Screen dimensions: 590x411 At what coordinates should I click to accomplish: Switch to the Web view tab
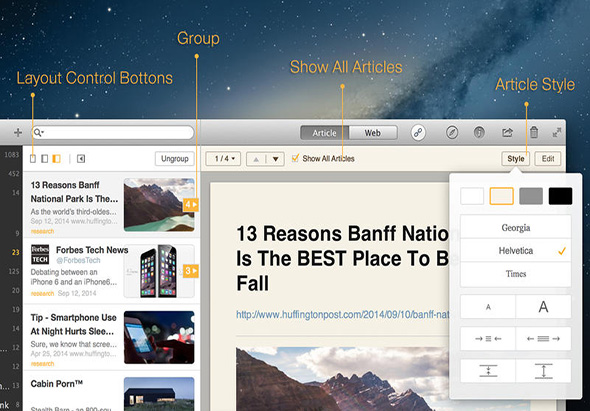tap(373, 133)
